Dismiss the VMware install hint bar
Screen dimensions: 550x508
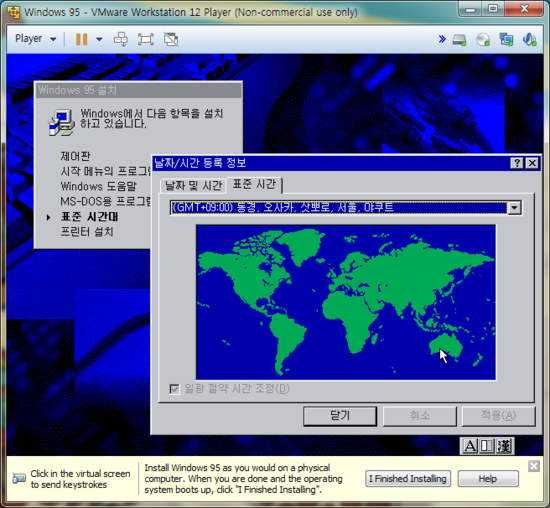click(534, 466)
